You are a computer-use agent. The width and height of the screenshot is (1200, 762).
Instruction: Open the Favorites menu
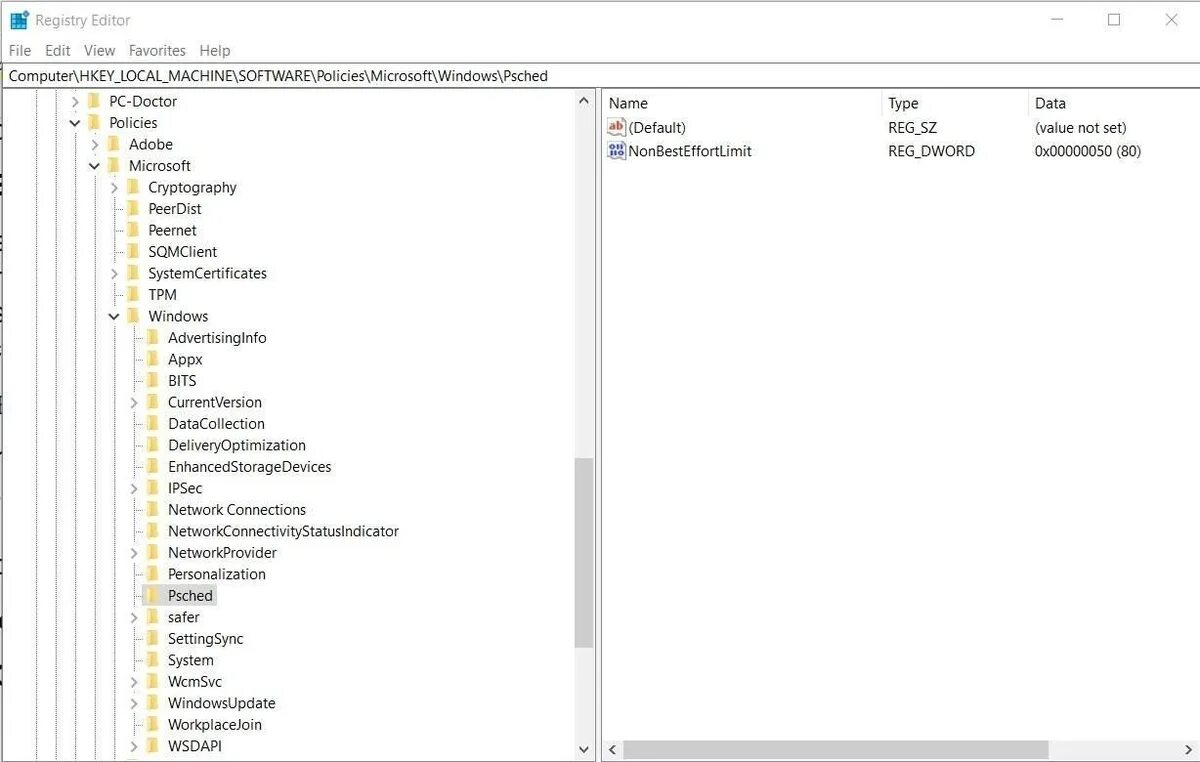click(157, 50)
